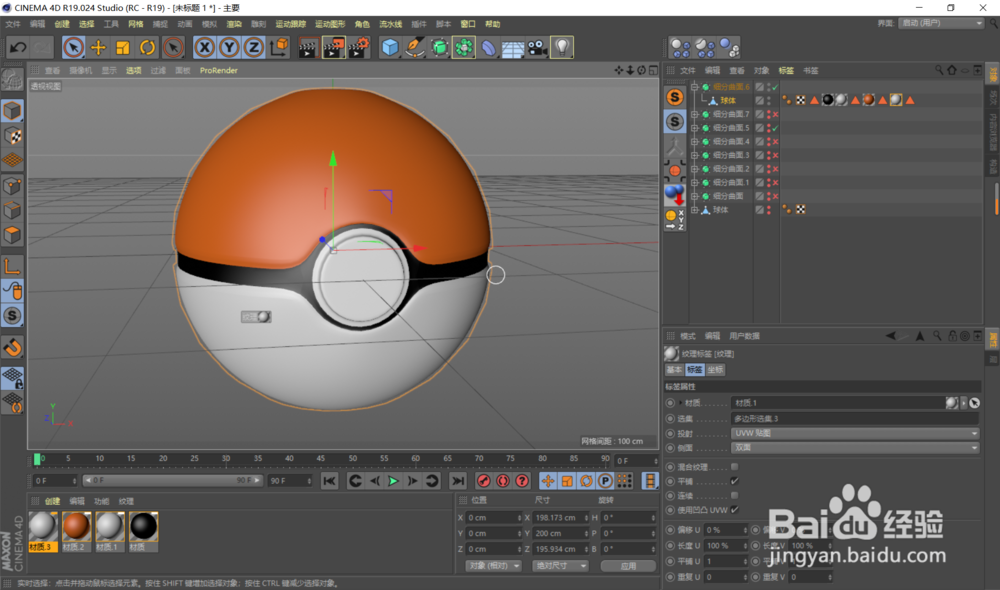Open the 投射 UVW 贴图 dropdown

[855, 433]
